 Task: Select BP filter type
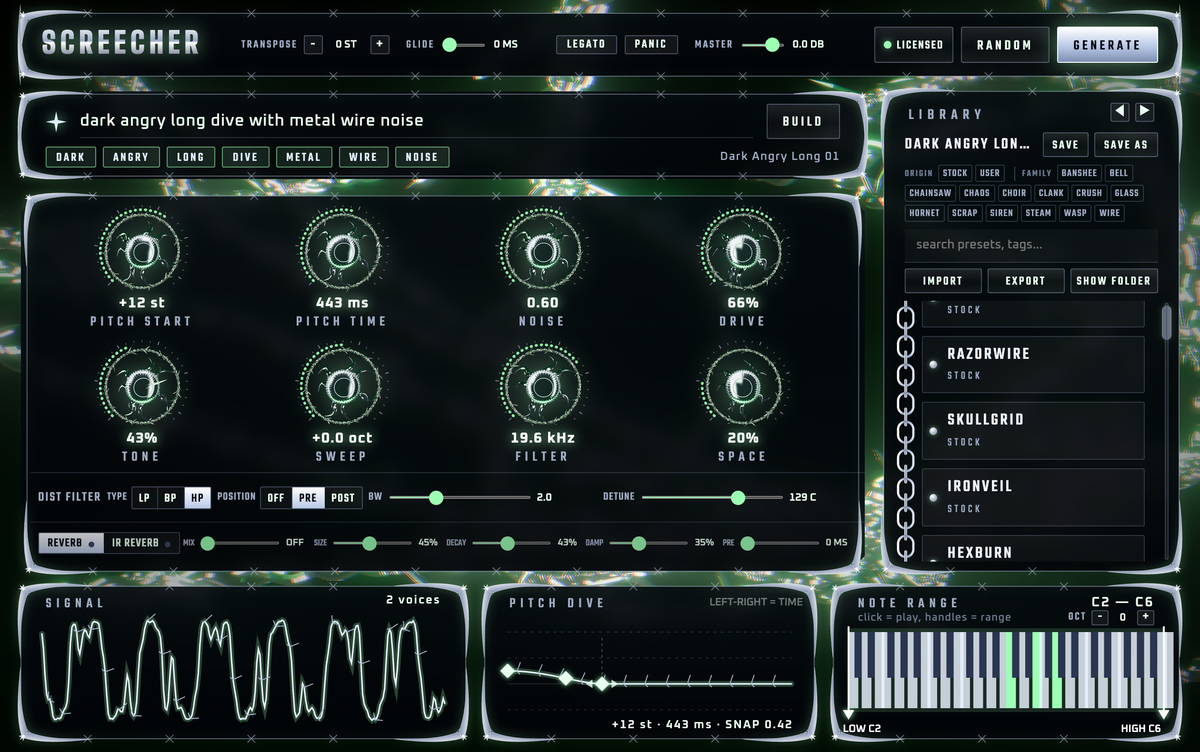pyautogui.click(x=171, y=497)
